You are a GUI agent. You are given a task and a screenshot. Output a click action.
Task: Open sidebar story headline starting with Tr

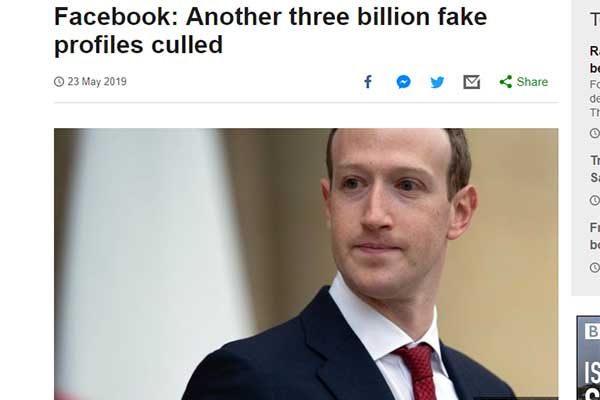(595, 169)
